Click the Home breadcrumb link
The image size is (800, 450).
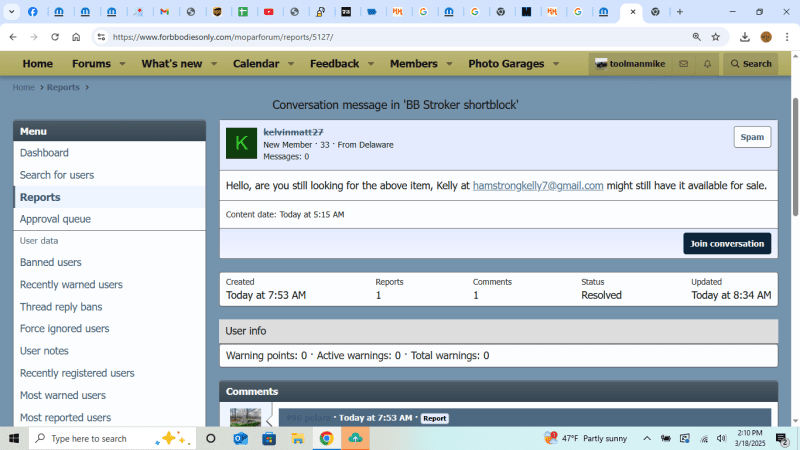tap(23, 87)
